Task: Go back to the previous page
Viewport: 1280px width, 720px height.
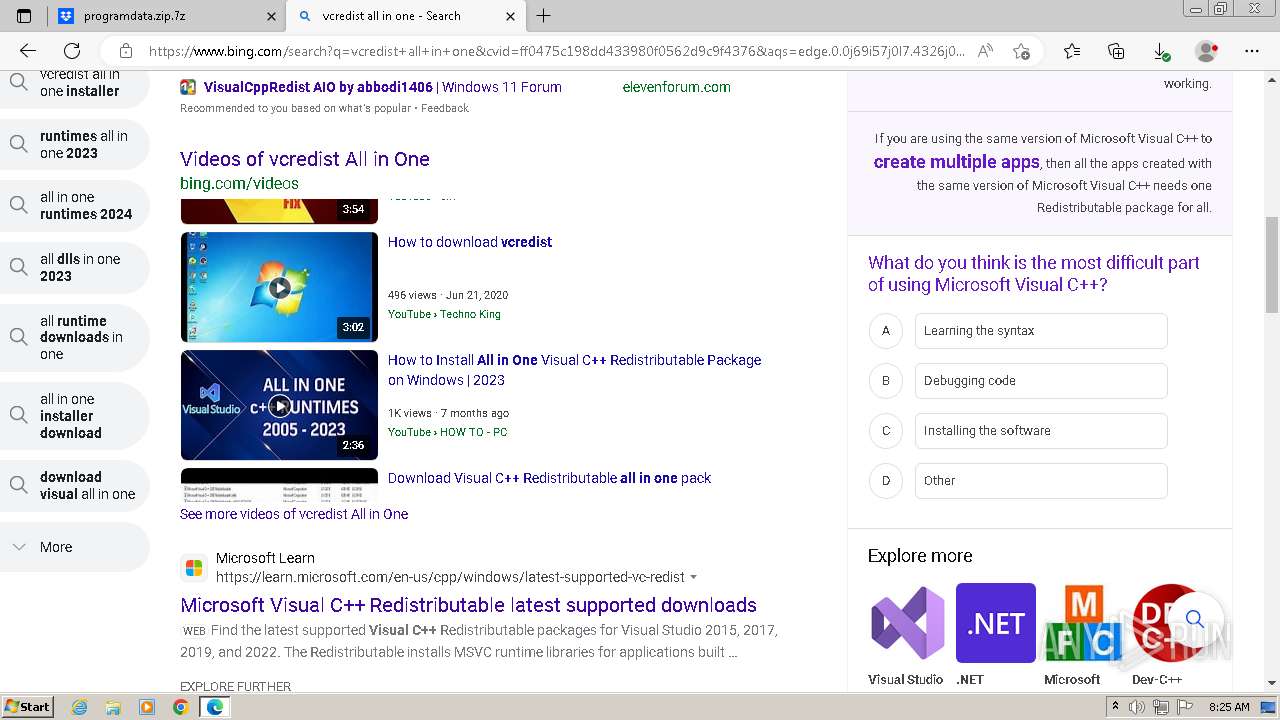Action: (28, 51)
